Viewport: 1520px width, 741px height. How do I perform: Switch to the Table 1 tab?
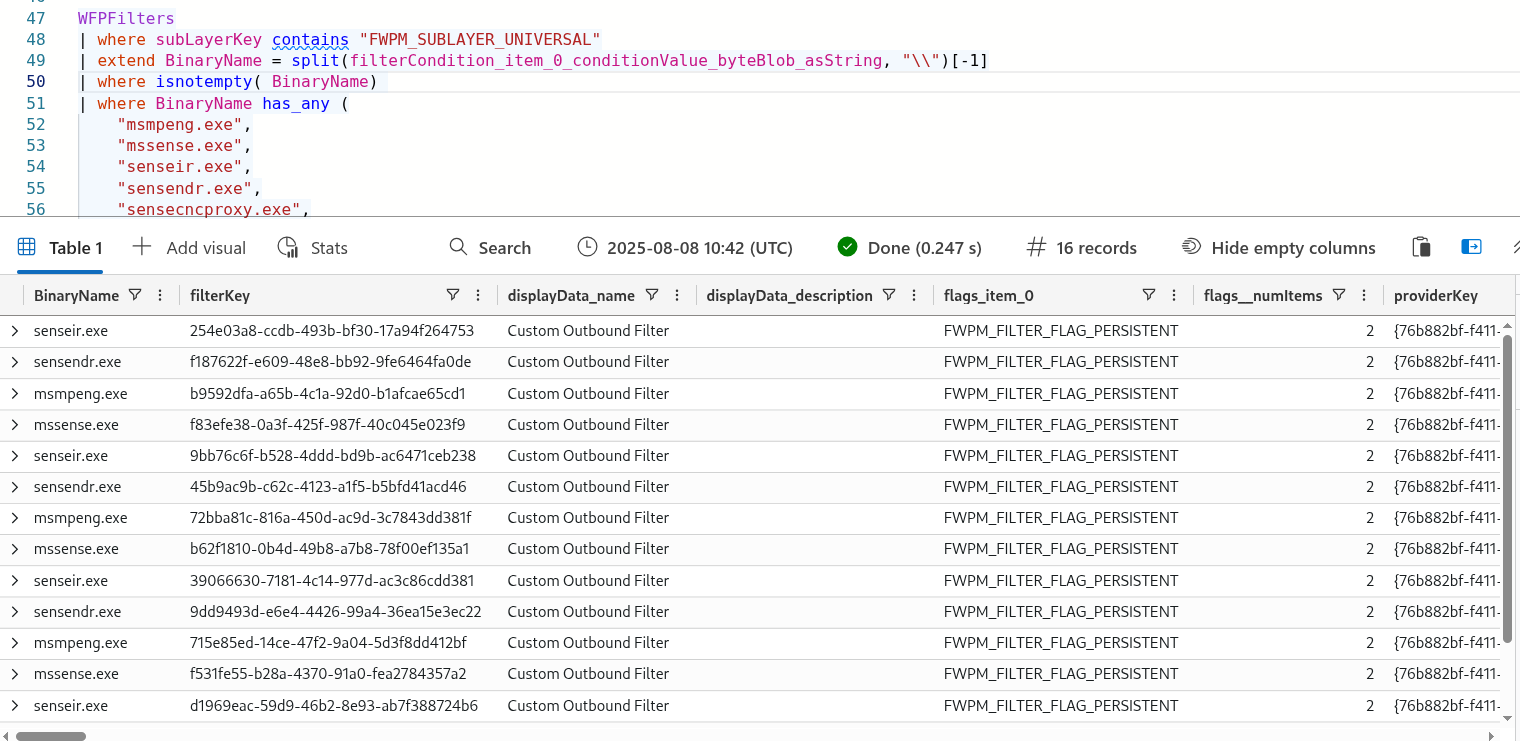pos(60,247)
